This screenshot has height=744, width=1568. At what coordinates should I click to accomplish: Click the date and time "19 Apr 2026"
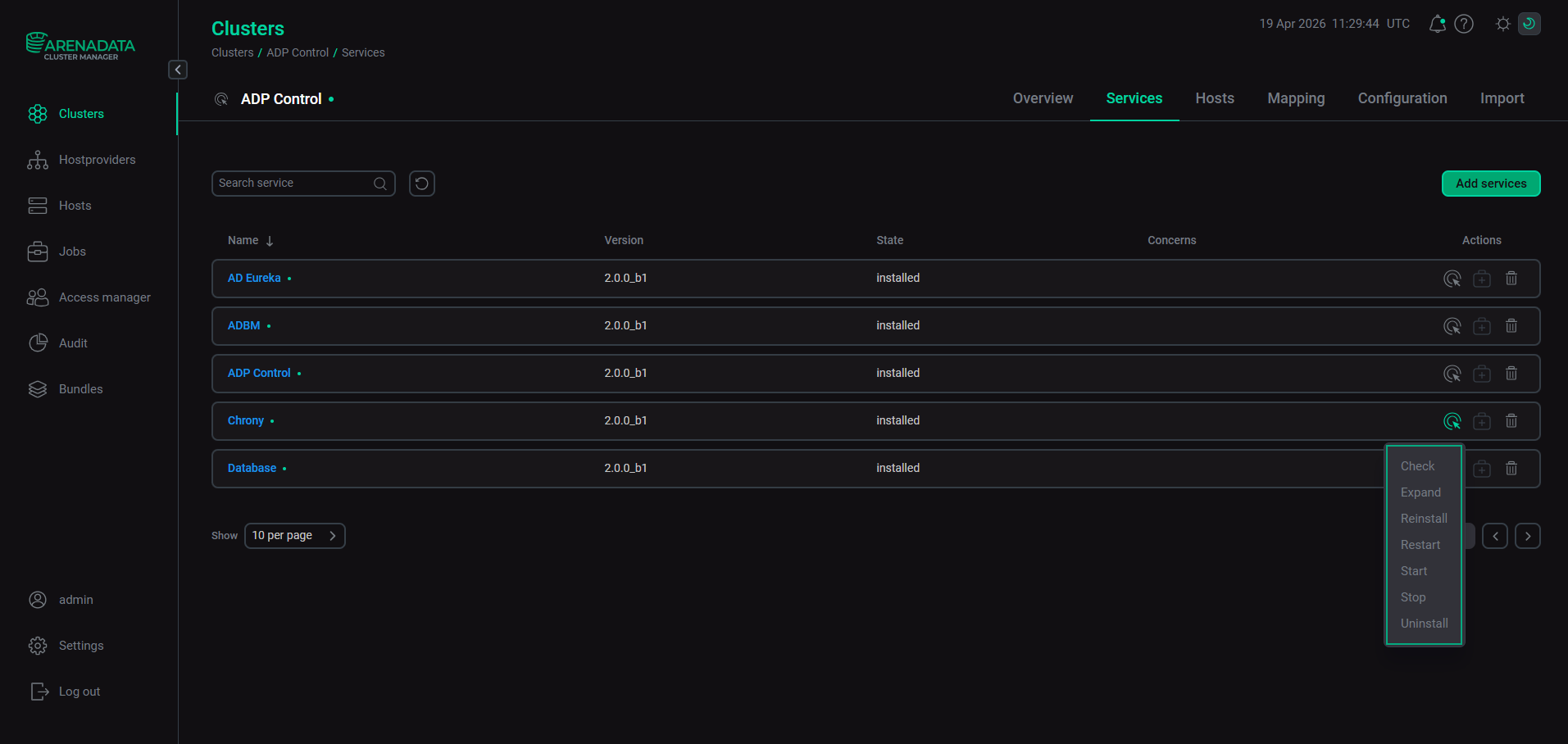1293,24
